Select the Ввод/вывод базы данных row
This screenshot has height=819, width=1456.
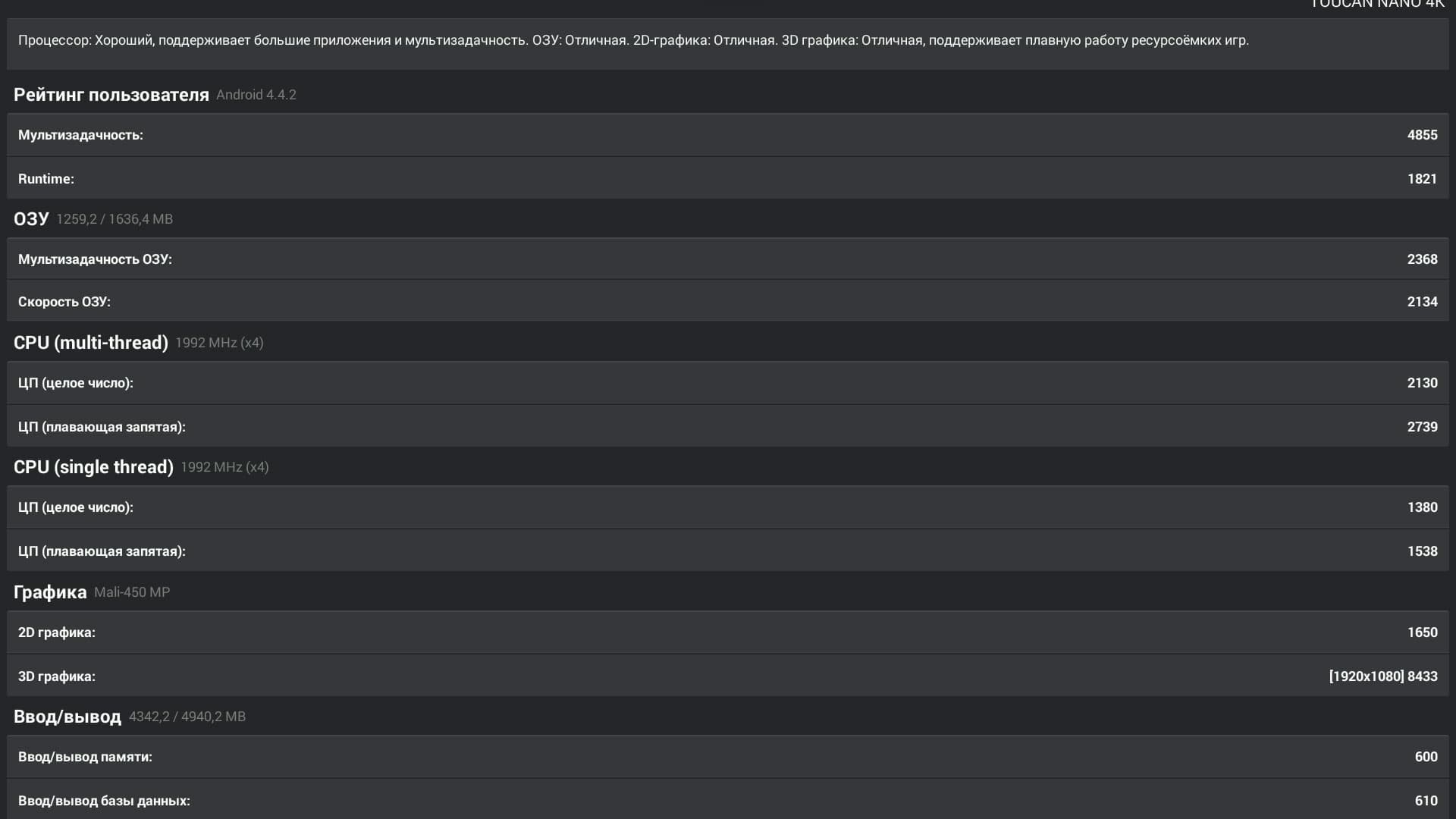point(728,801)
